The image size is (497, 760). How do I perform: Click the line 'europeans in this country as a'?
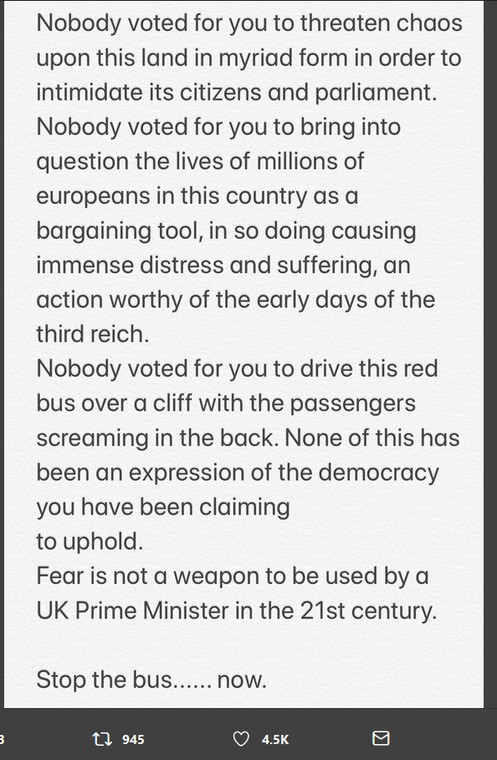tap(197, 196)
